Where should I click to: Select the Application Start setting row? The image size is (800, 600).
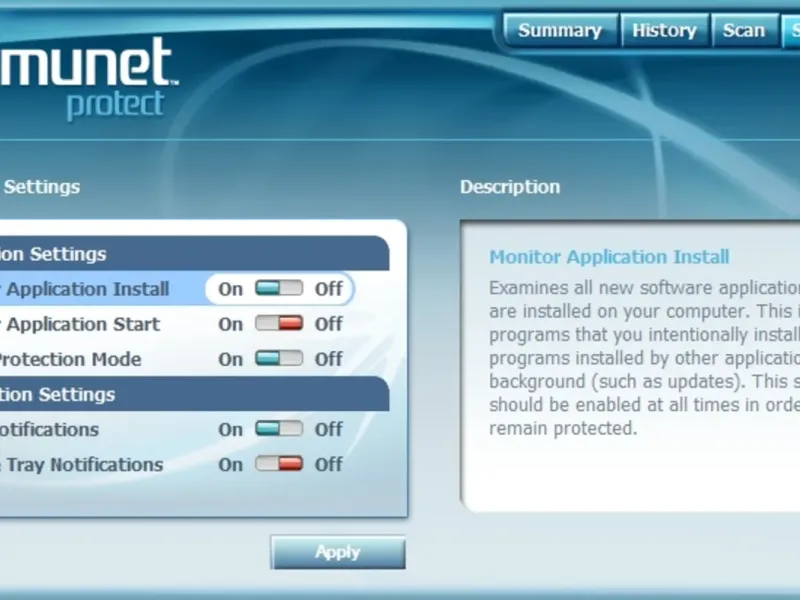click(x=178, y=324)
